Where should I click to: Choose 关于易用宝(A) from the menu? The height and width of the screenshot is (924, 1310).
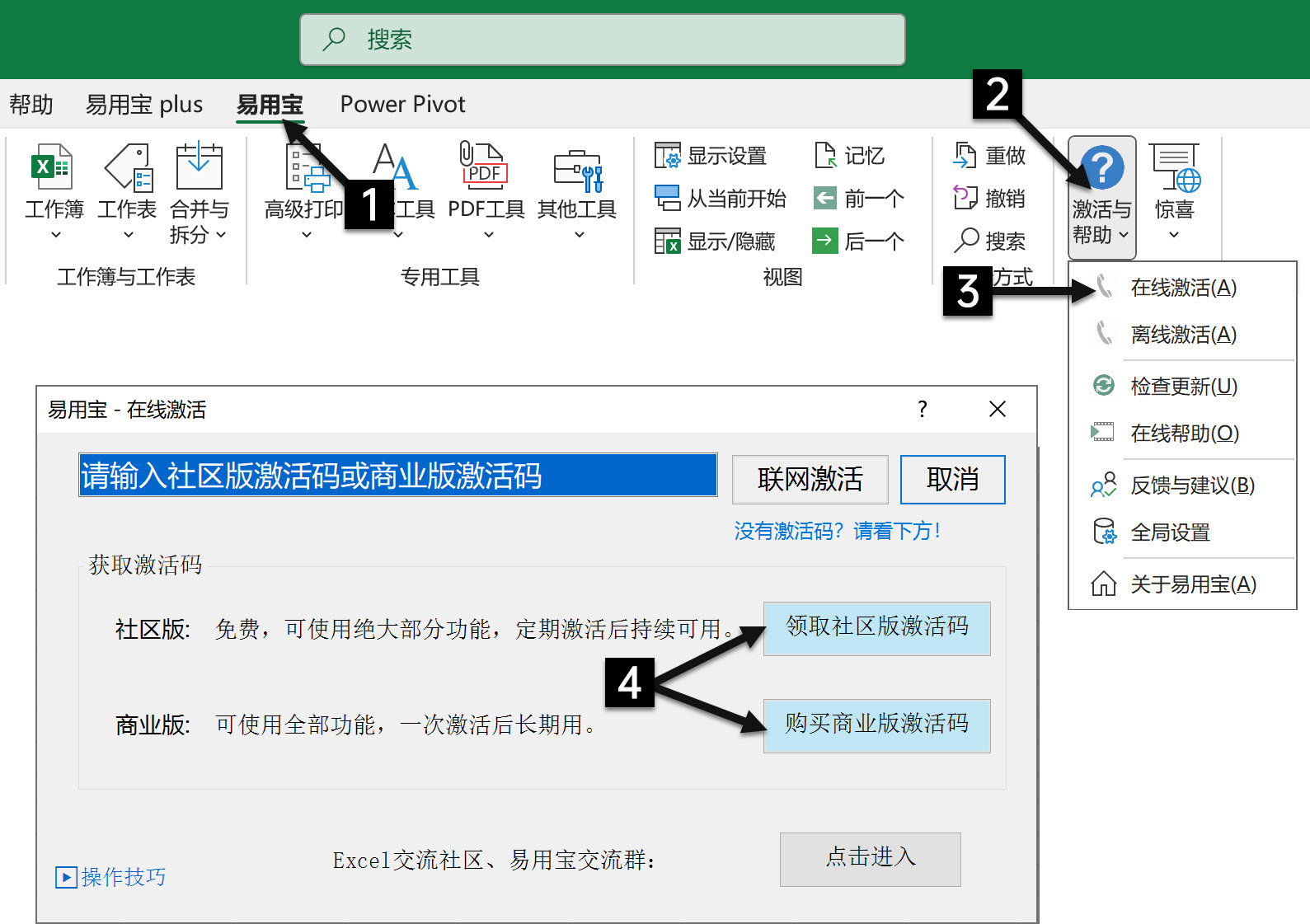pos(1182,584)
